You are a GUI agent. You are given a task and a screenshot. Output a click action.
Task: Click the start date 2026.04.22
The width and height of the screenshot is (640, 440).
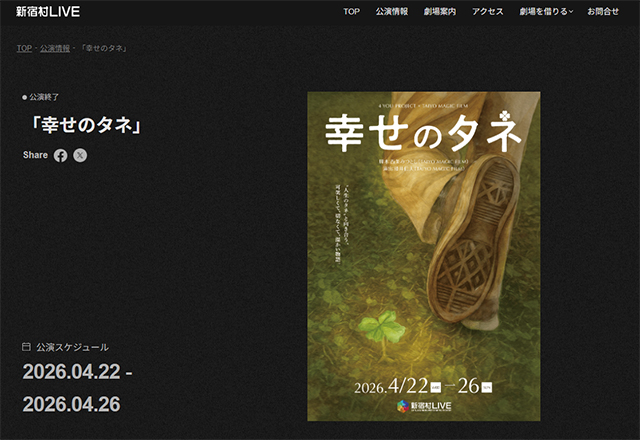click(71, 371)
